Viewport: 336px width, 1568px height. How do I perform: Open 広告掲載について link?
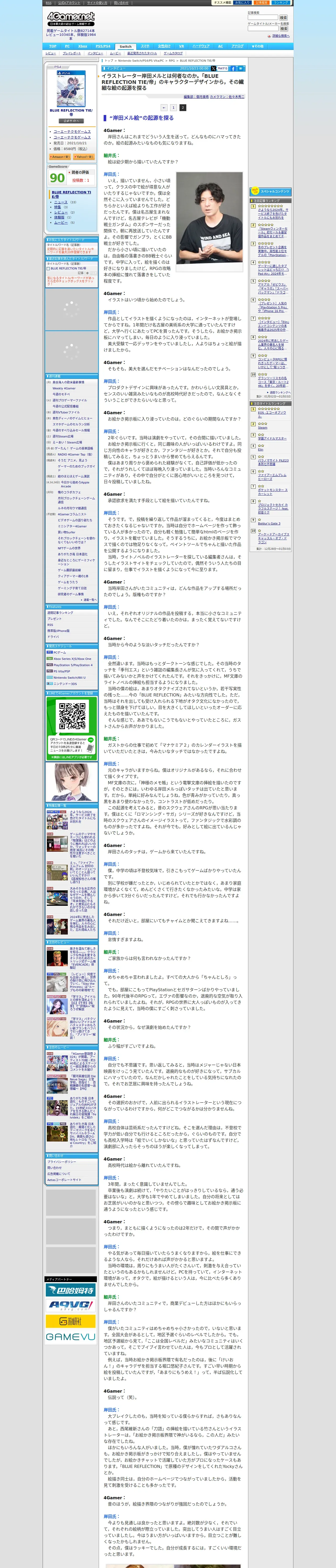pyautogui.click(x=59, y=1174)
